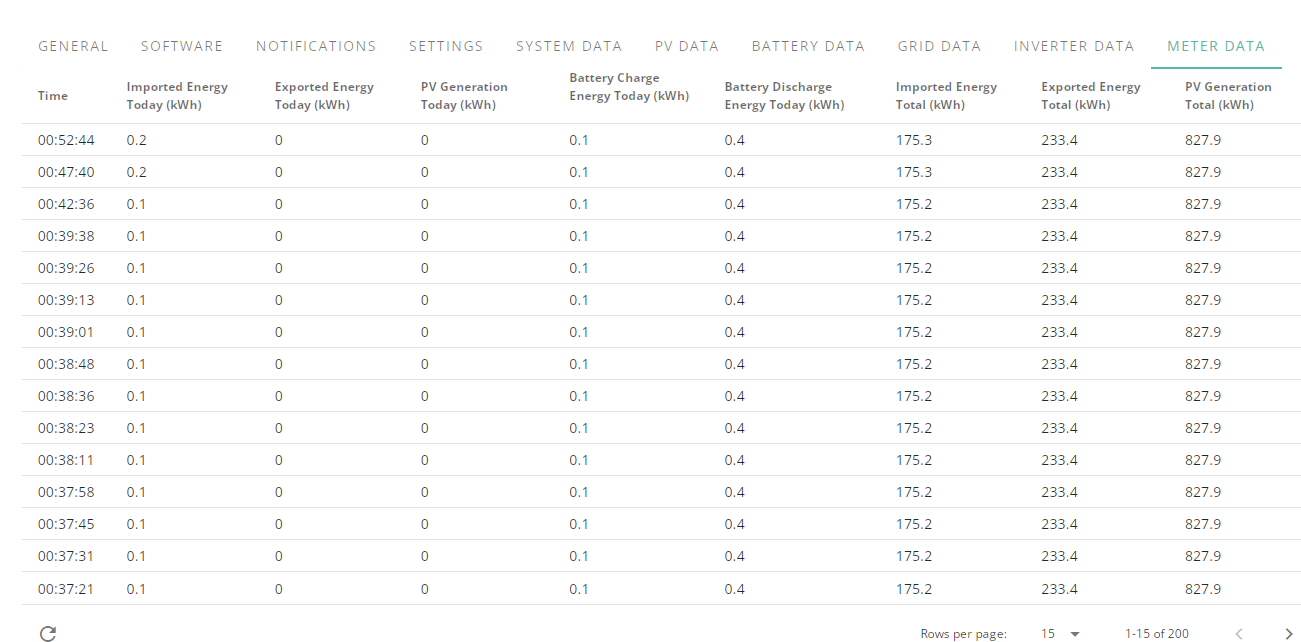Click the Imported Energy Today column header
This screenshot has height=642, width=1301.
click(x=177, y=96)
